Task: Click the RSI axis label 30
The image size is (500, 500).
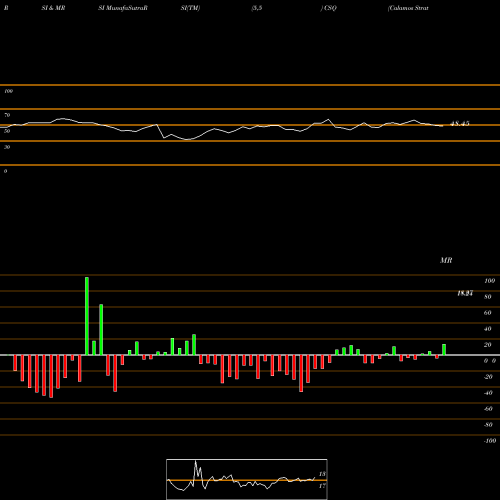Action: pos(7,147)
